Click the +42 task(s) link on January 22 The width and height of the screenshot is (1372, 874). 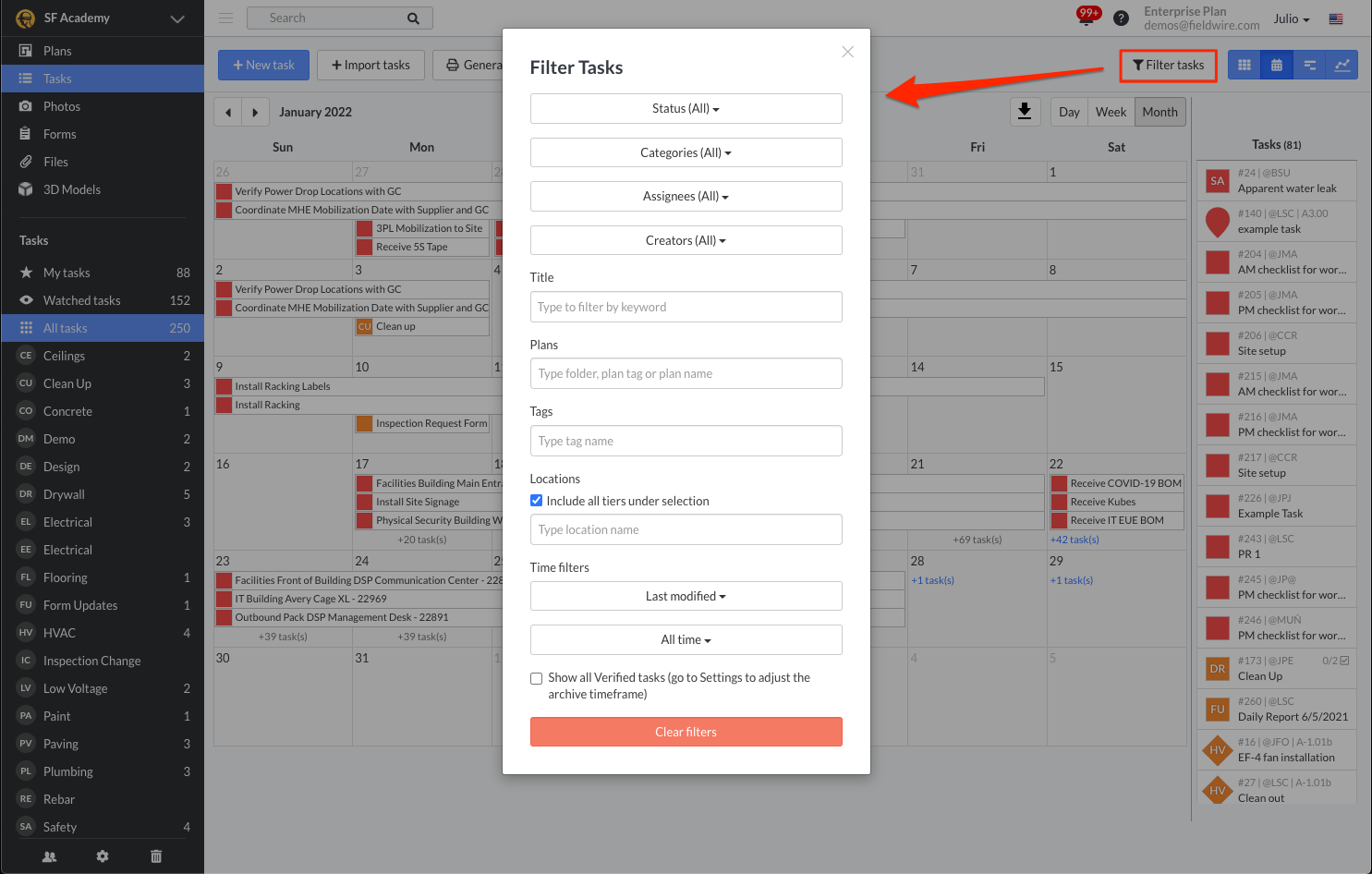coord(1075,539)
